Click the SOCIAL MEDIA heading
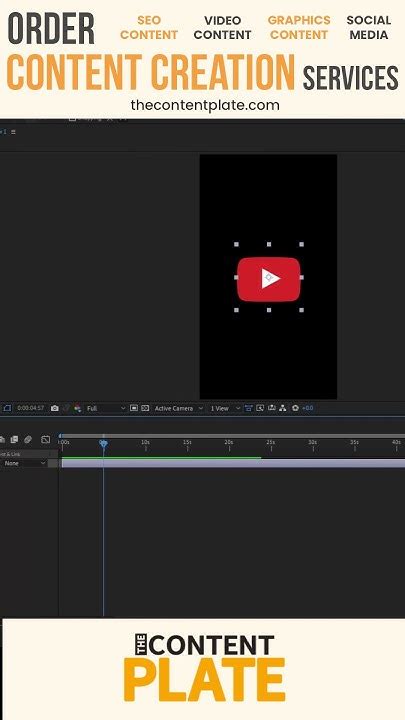This screenshot has height=720, width=405. pos(369,28)
